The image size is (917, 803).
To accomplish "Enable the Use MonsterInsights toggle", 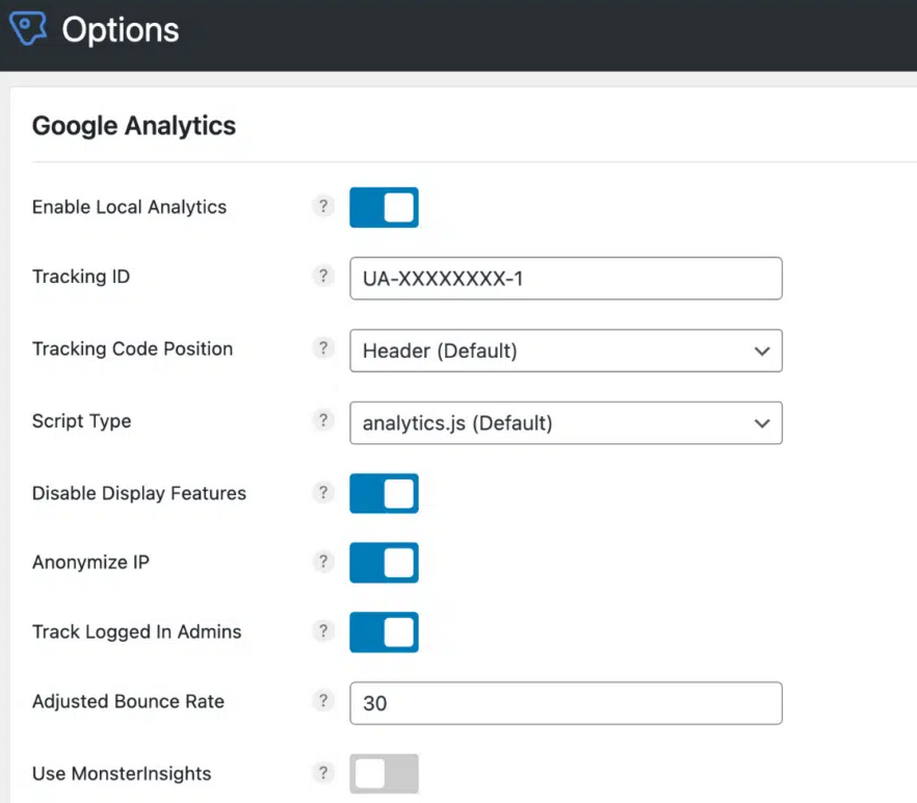I will pos(384,774).
